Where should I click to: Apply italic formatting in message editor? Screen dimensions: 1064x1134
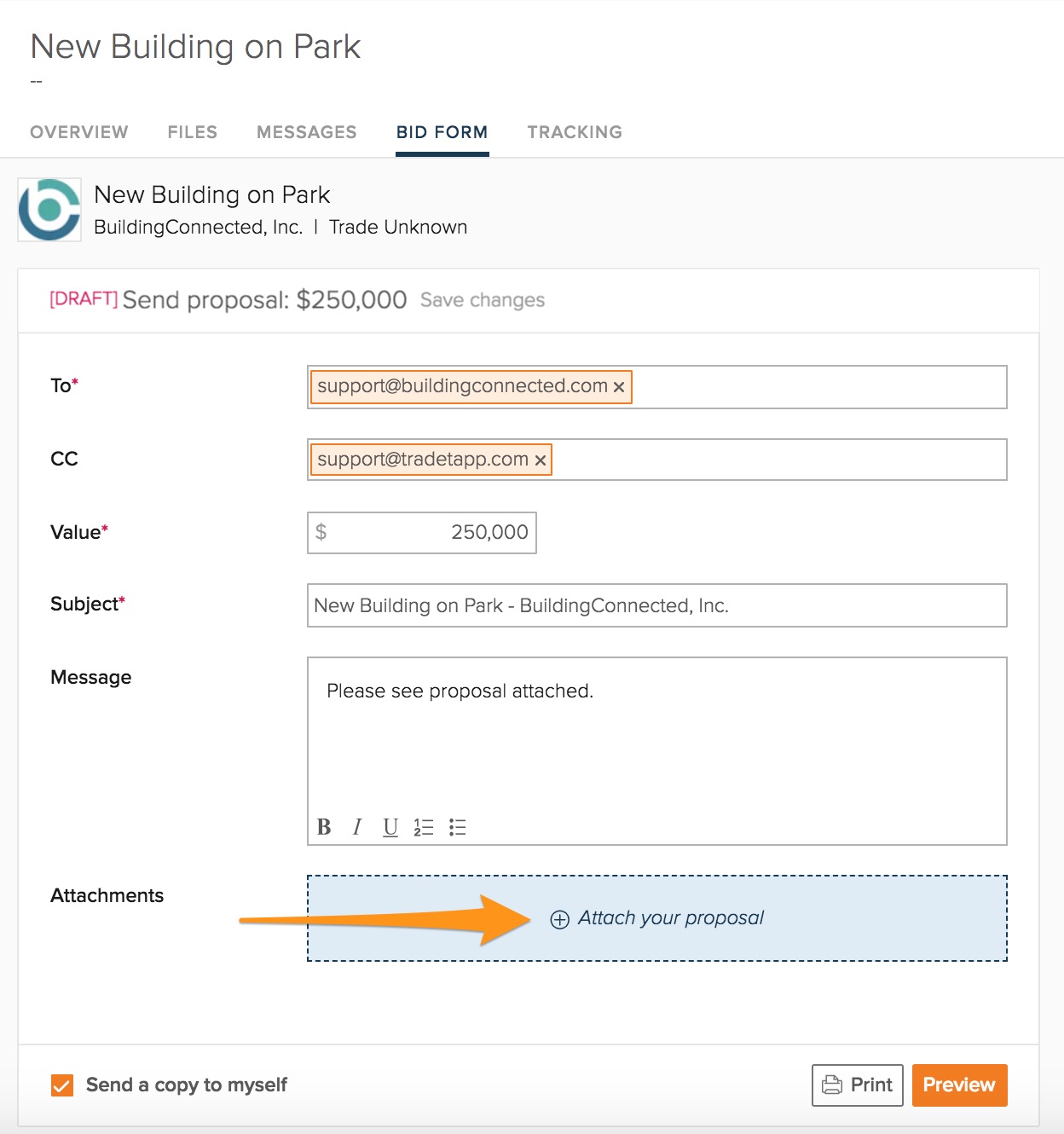click(x=357, y=827)
